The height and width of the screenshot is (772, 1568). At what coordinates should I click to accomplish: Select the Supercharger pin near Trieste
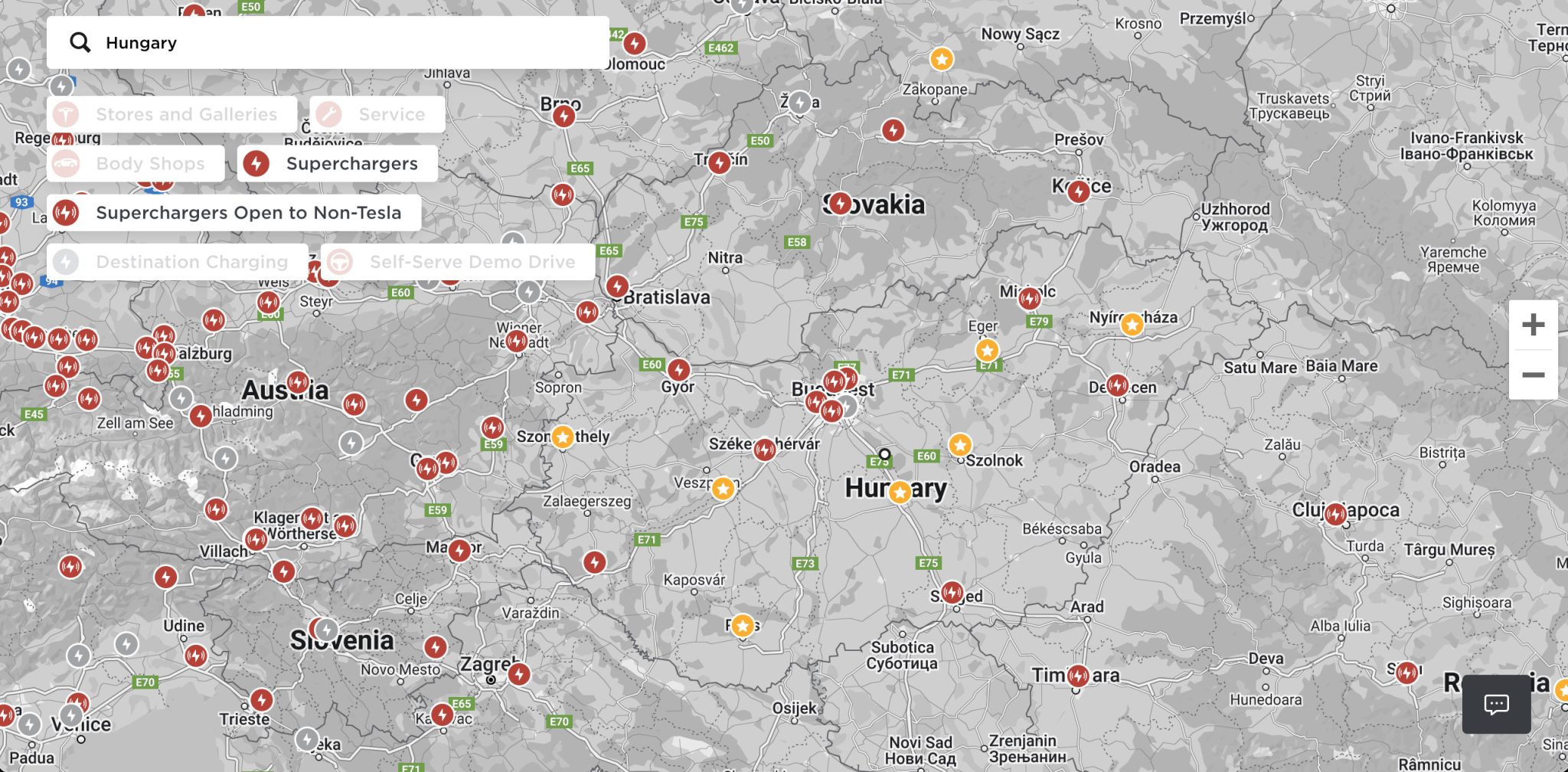pos(262,700)
